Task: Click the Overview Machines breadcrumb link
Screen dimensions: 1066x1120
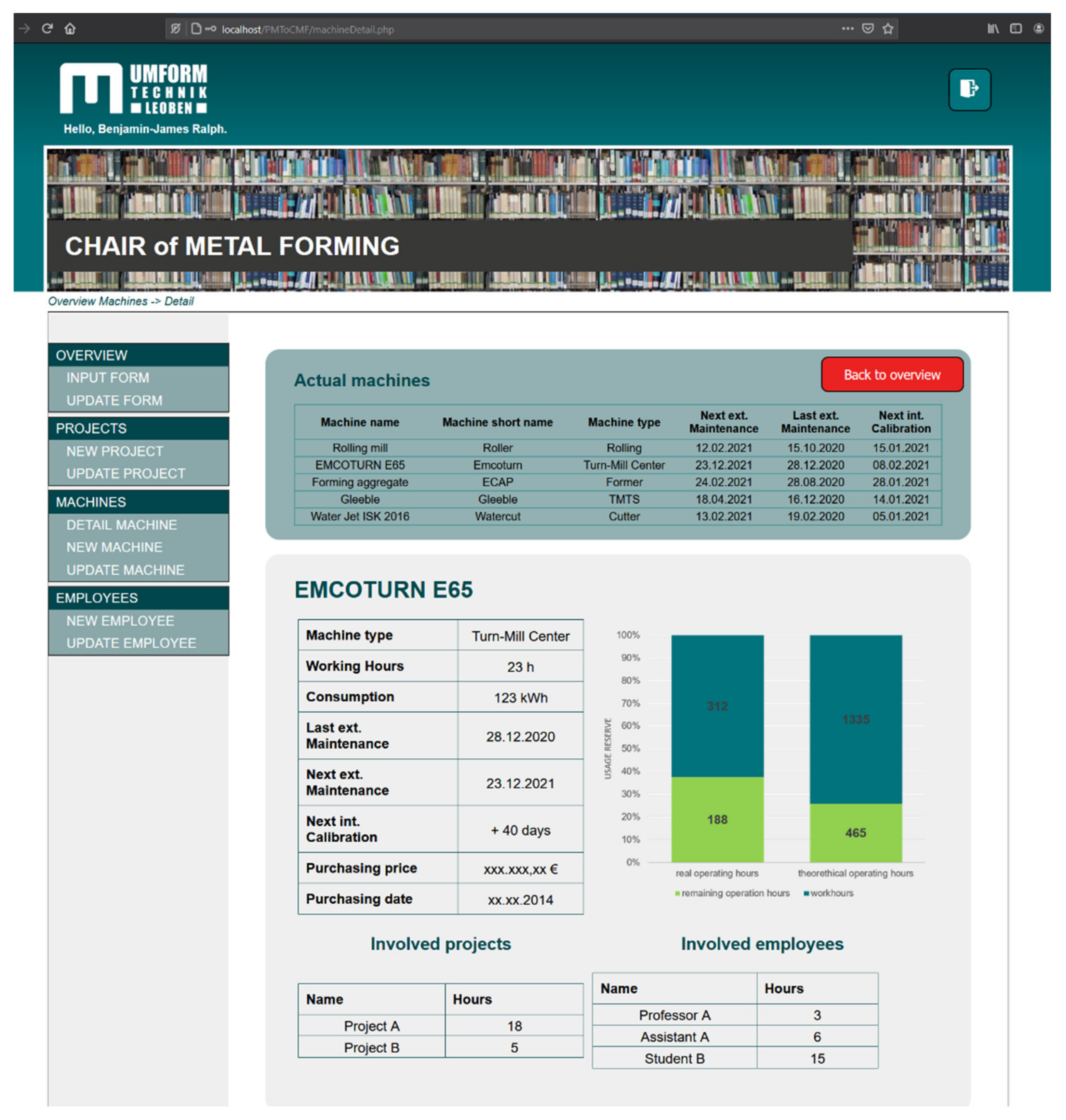Action: click(97, 301)
